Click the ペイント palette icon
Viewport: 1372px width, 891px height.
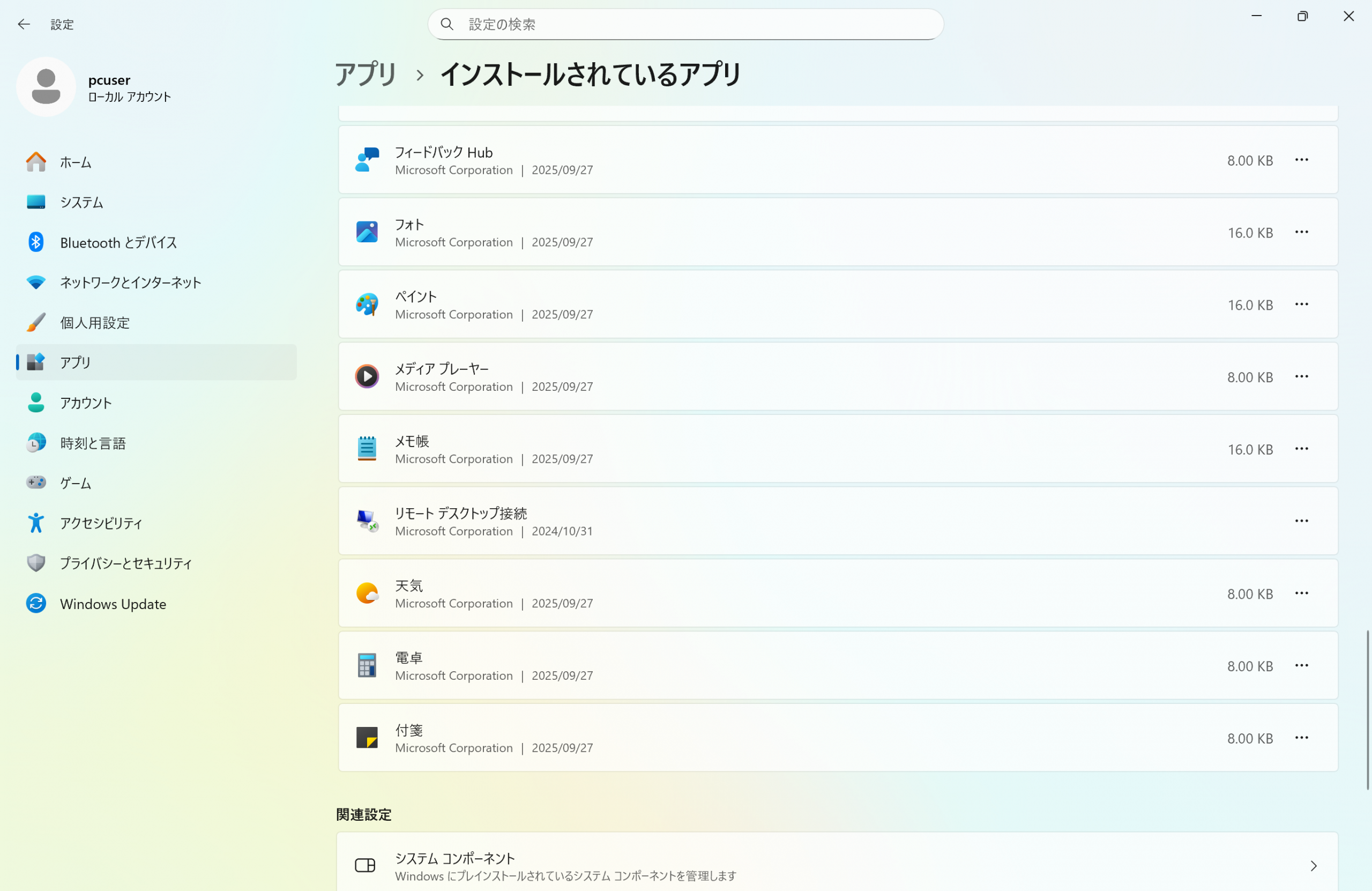point(367,305)
